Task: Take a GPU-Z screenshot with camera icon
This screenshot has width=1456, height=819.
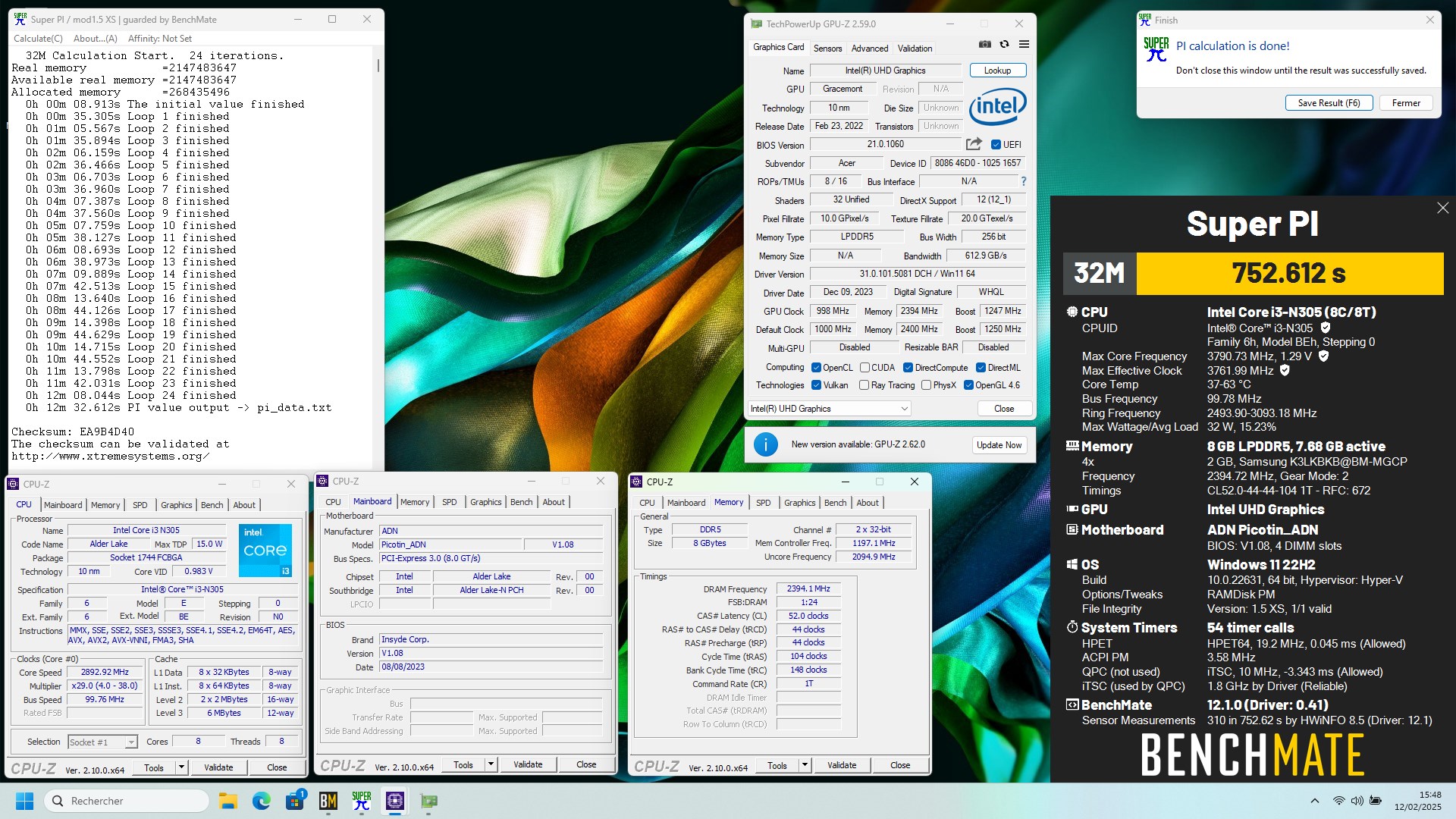Action: point(984,45)
